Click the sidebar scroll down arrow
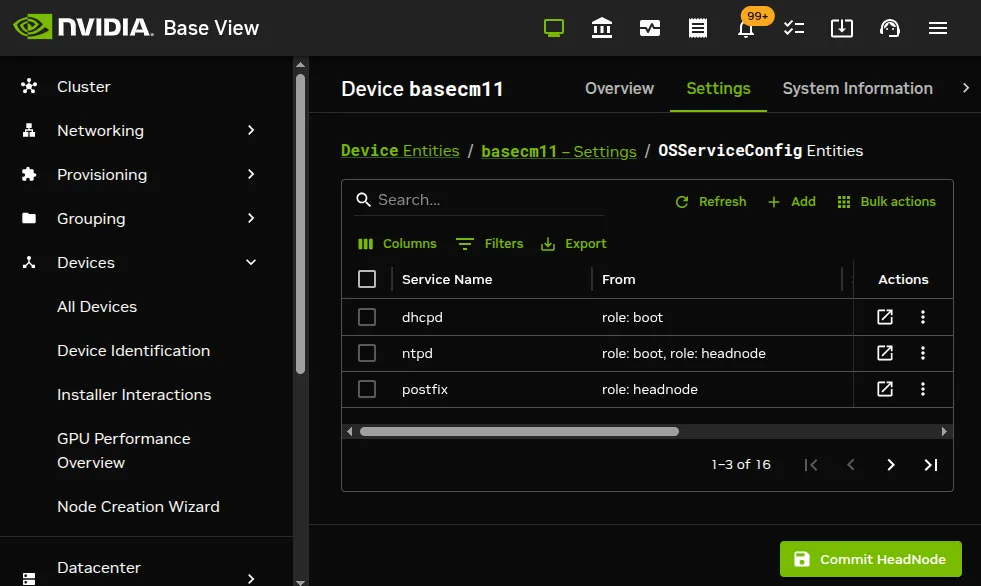Image resolution: width=981 pixels, height=586 pixels. coord(300,582)
